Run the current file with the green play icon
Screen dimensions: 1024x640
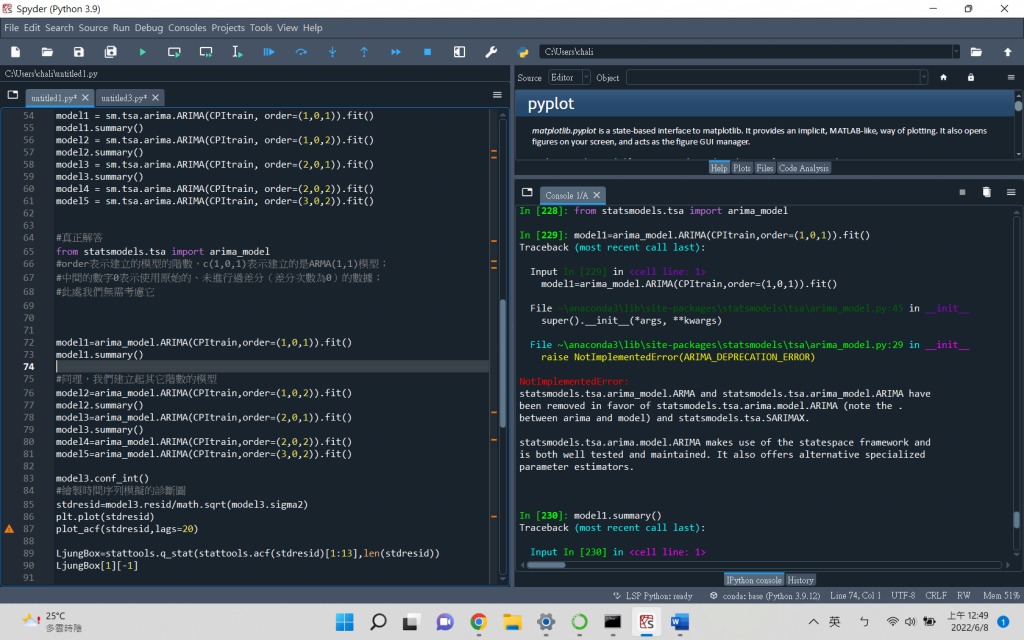coord(142,51)
